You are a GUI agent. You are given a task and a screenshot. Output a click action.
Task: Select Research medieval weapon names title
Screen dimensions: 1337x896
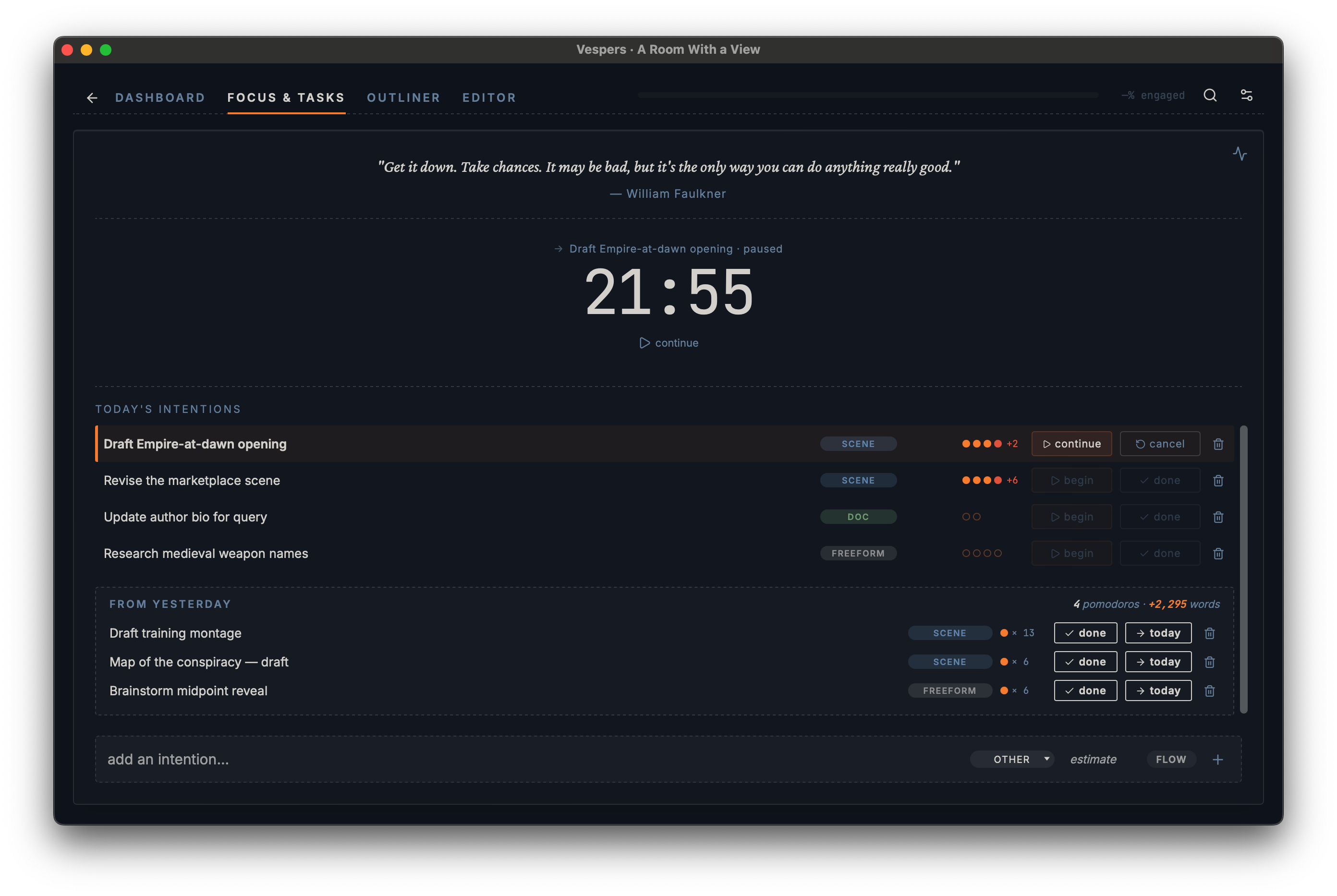click(x=206, y=554)
